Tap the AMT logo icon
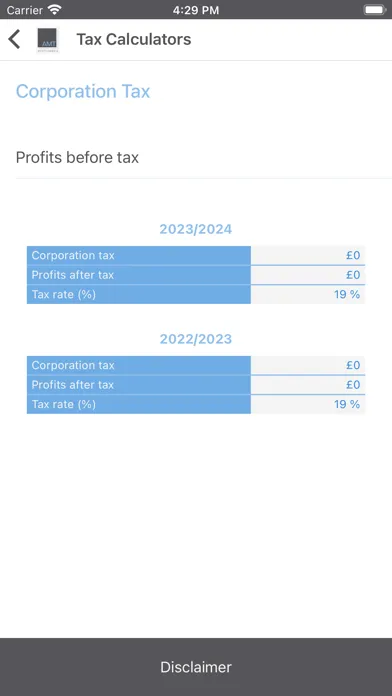392x696 pixels. 48,40
